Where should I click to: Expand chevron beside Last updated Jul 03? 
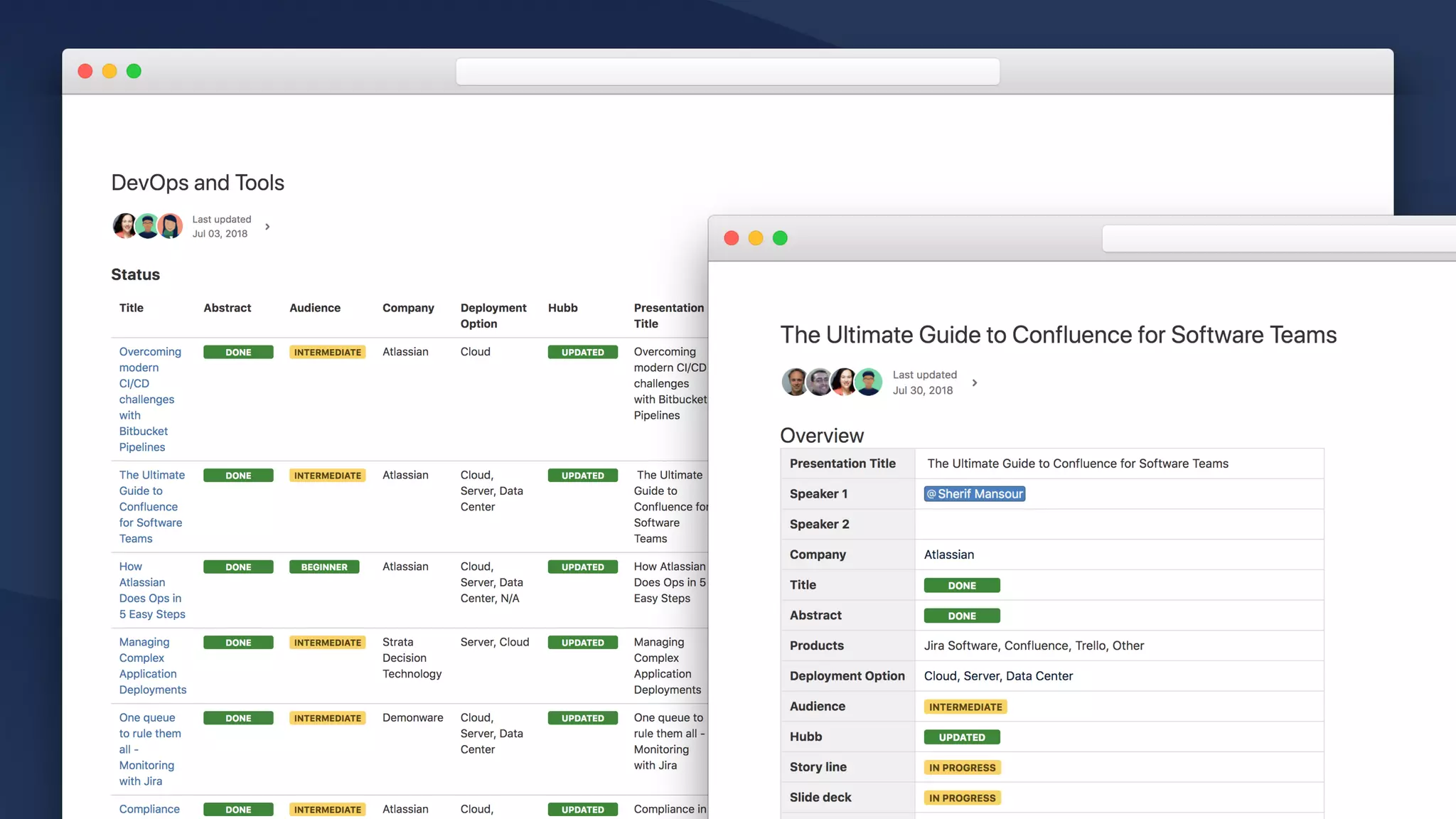point(267,227)
